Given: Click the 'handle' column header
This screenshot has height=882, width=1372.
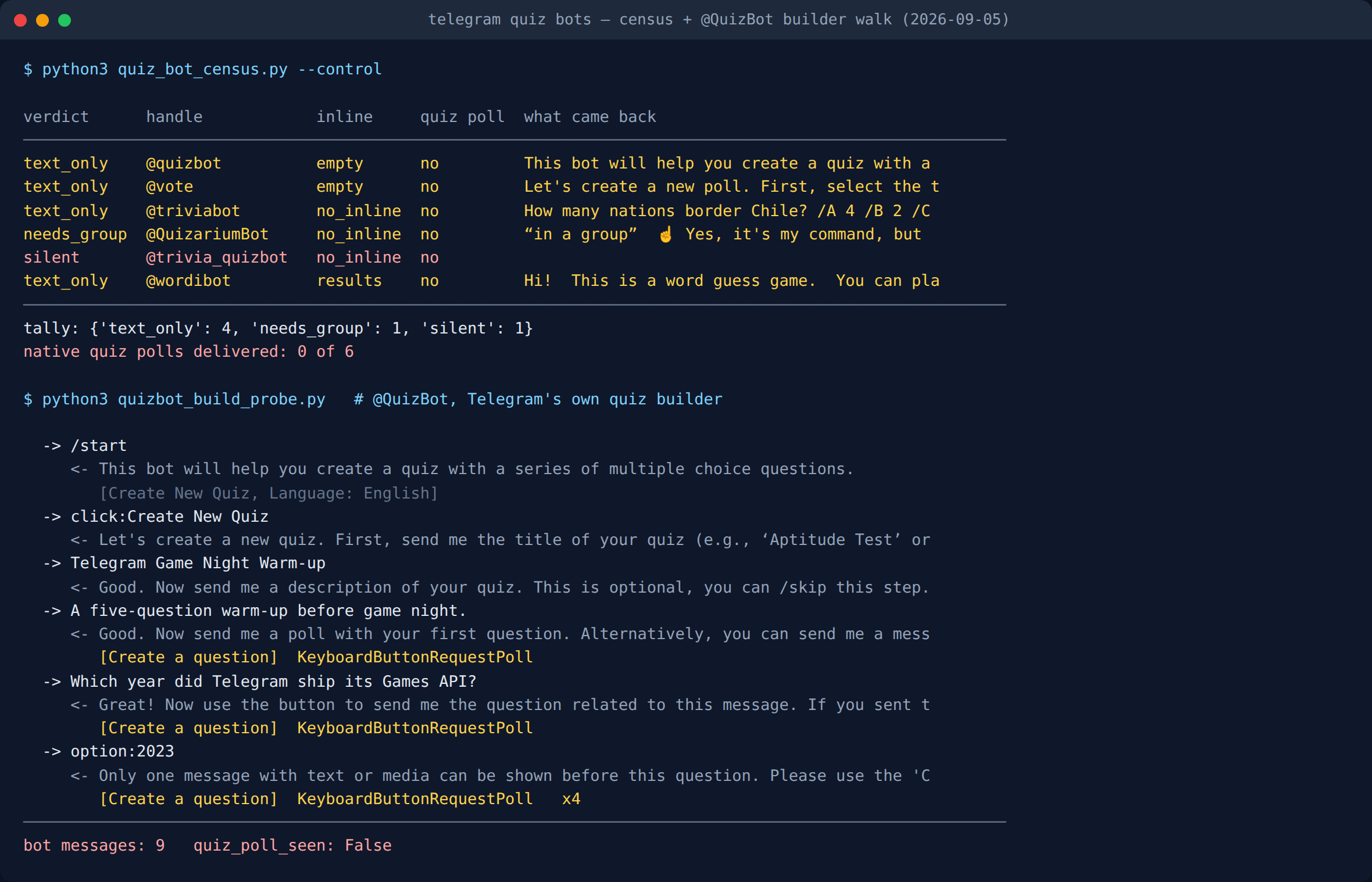Looking at the screenshot, I should pyautogui.click(x=174, y=117).
